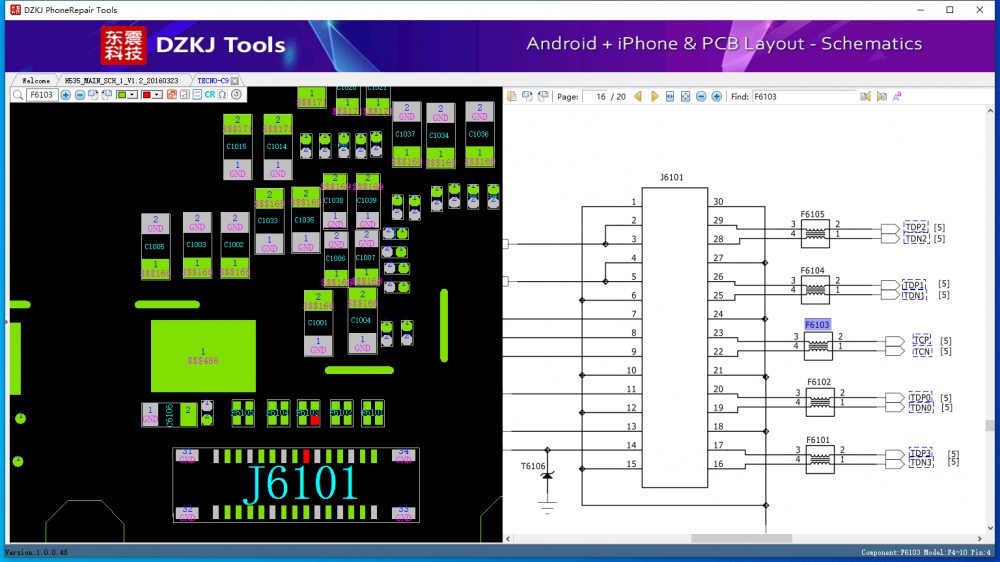Image resolution: width=1000 pixels, height=562 pixels.
Task: Zoom in the PCB layout view
Action: (x=66, y=95)
